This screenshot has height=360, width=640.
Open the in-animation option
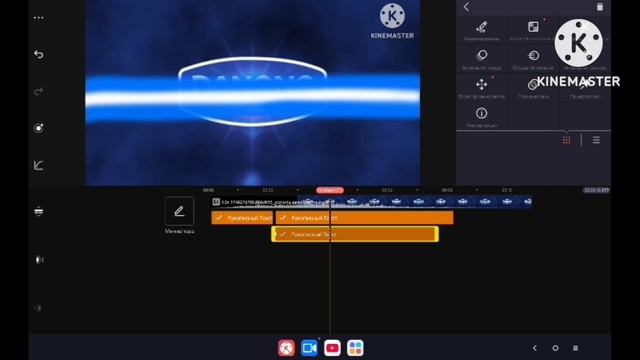tap(482, 59)
